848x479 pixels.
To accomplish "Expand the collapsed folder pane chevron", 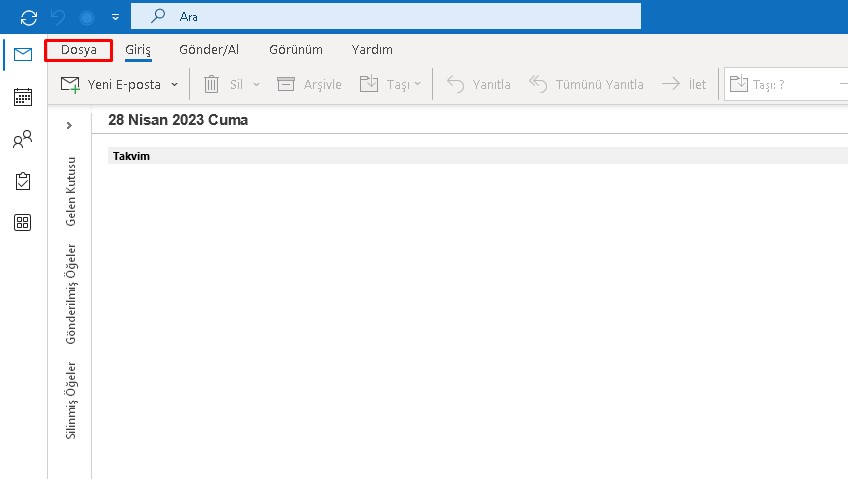I will [x=69, y=125].
